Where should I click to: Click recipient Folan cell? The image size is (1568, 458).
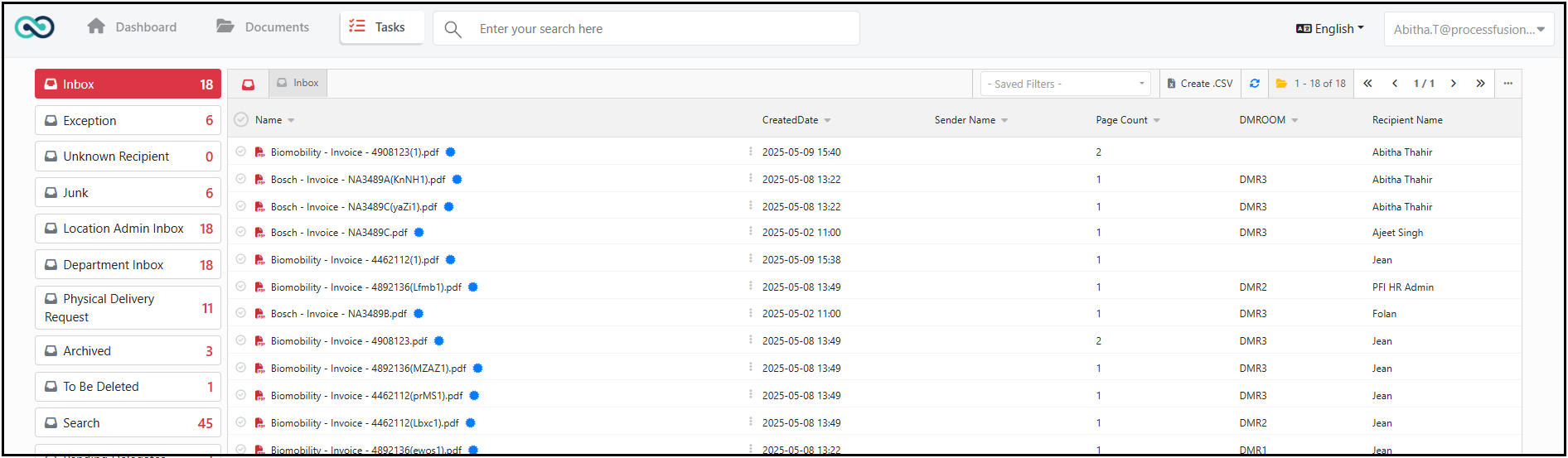coord(1384,314)
